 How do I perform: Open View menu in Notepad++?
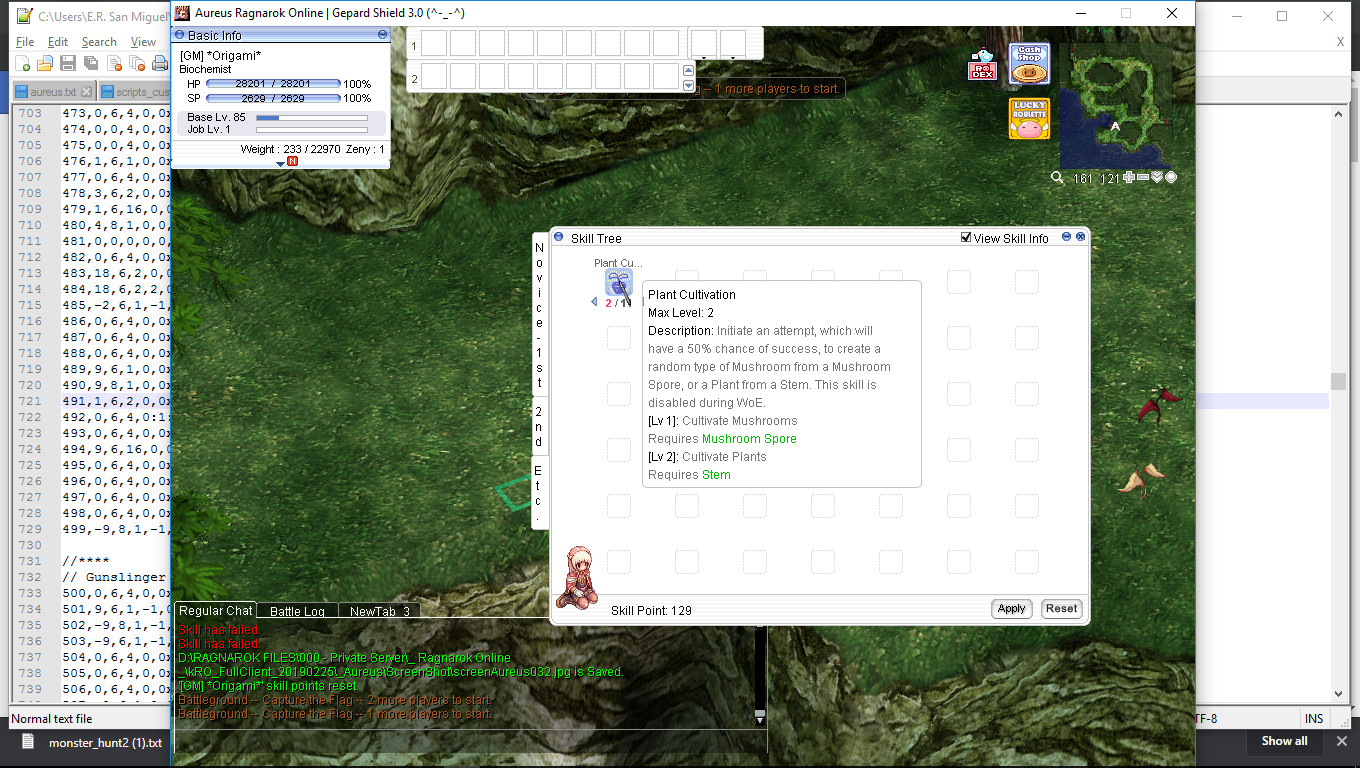143,42
